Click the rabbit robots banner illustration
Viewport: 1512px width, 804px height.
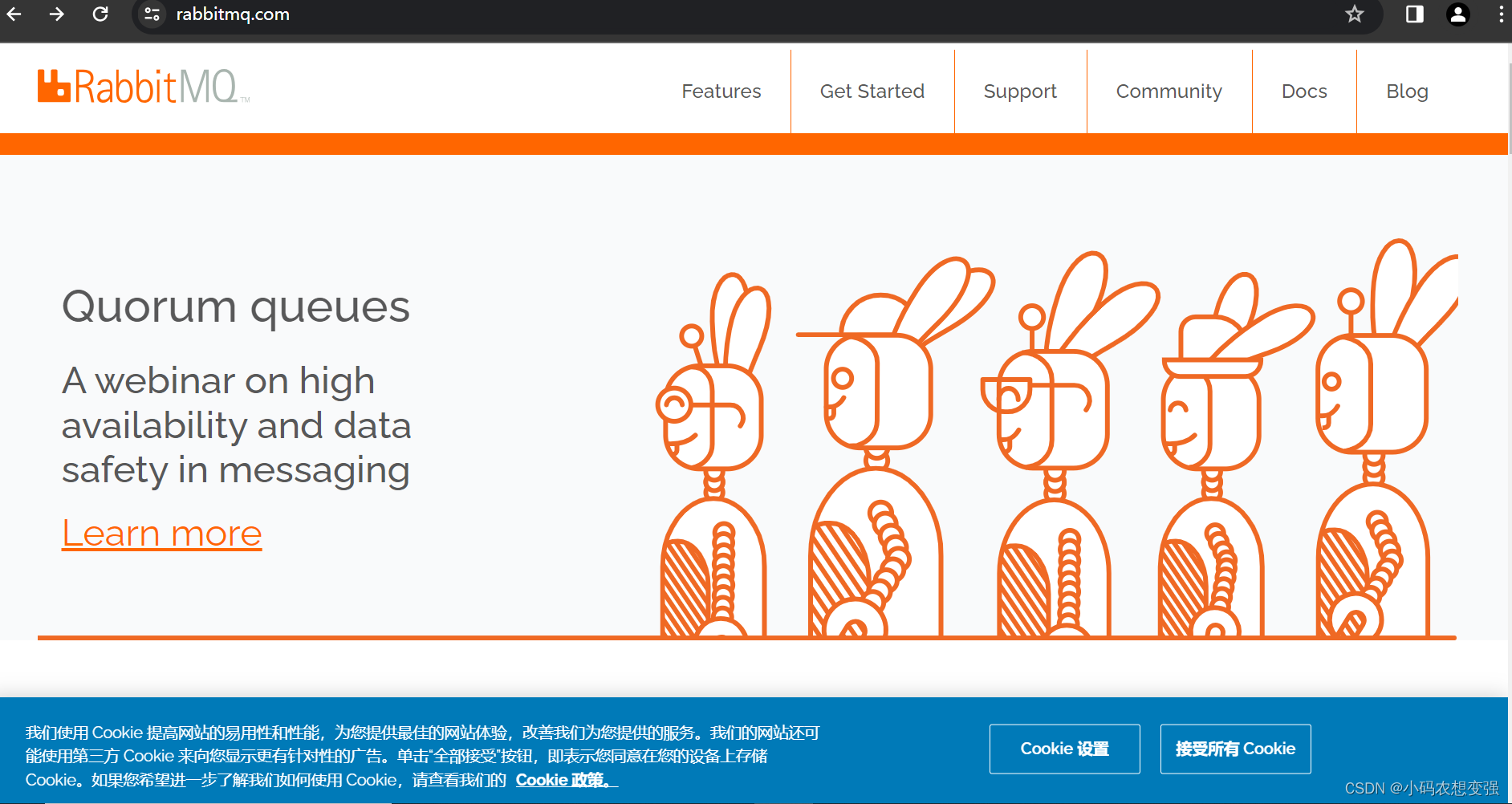point(1056,438)
